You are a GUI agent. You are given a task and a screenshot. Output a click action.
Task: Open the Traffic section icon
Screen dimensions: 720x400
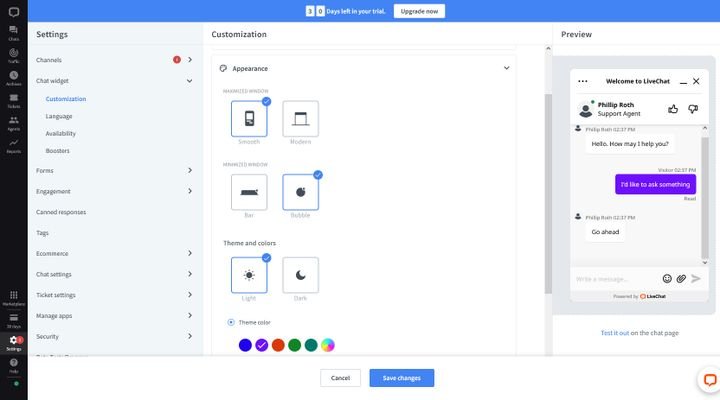(x=13, y=55)
